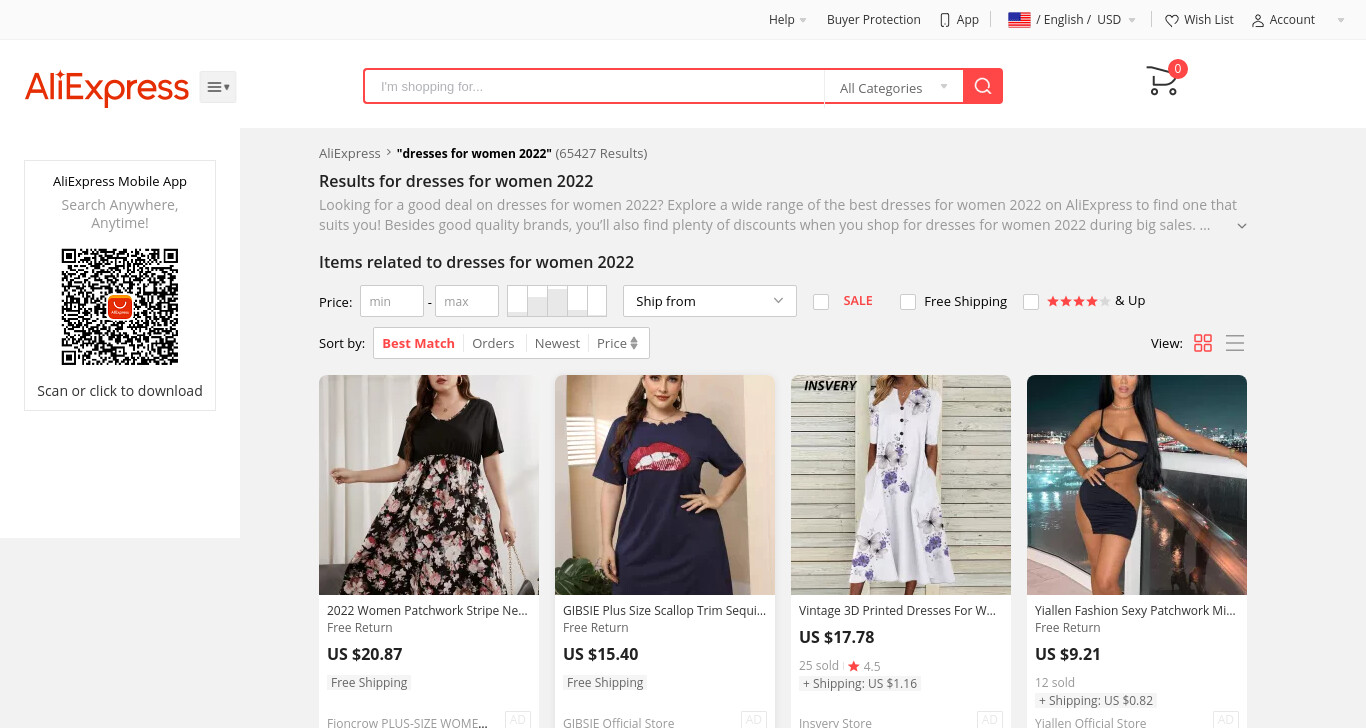The image size is (1366, 728).
Task: Click the US $20.87 price
Action: (365, 654)
